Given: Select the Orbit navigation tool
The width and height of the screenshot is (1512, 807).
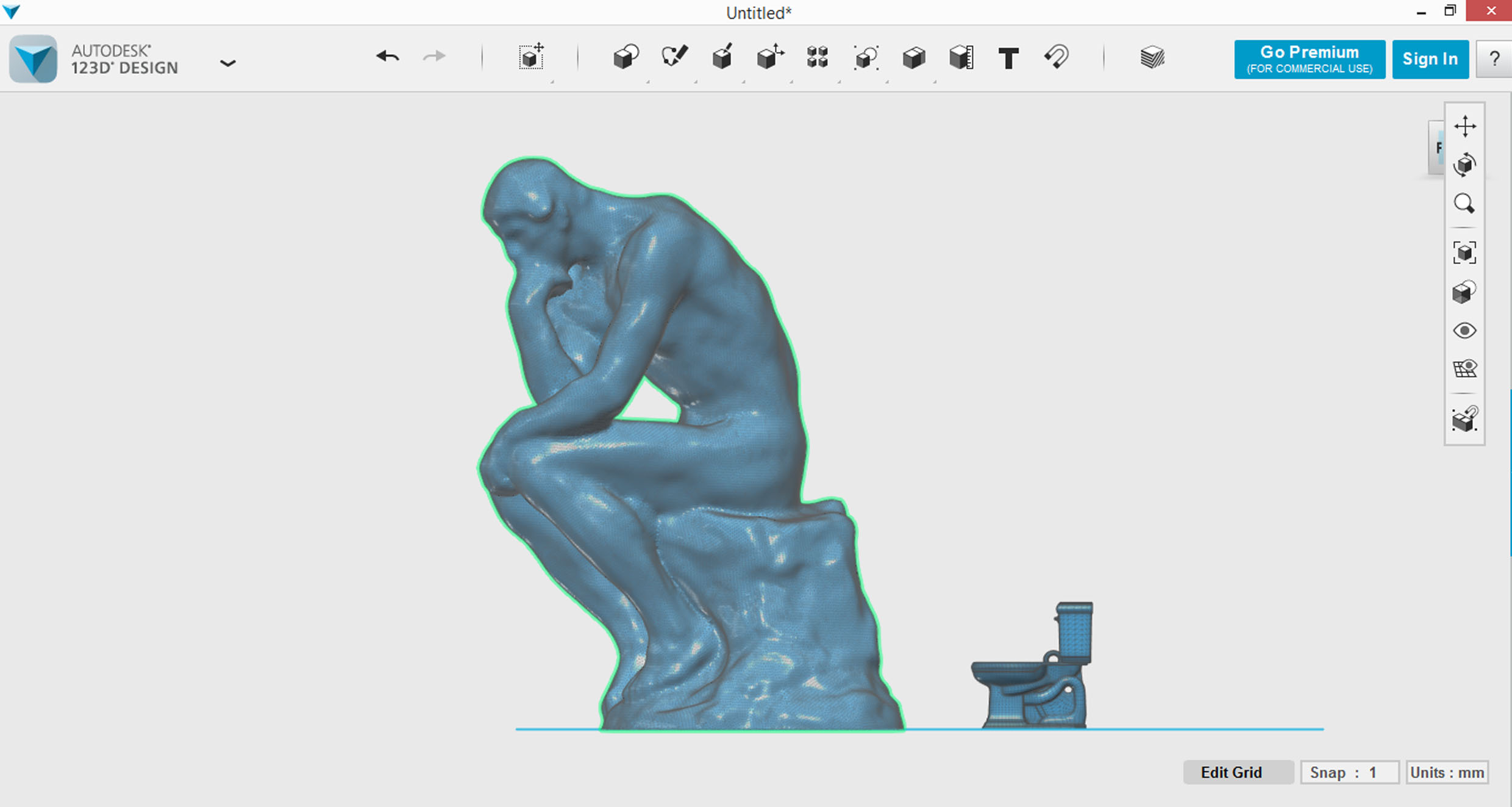Looking at the screenshot, I should click(1464, 165).
